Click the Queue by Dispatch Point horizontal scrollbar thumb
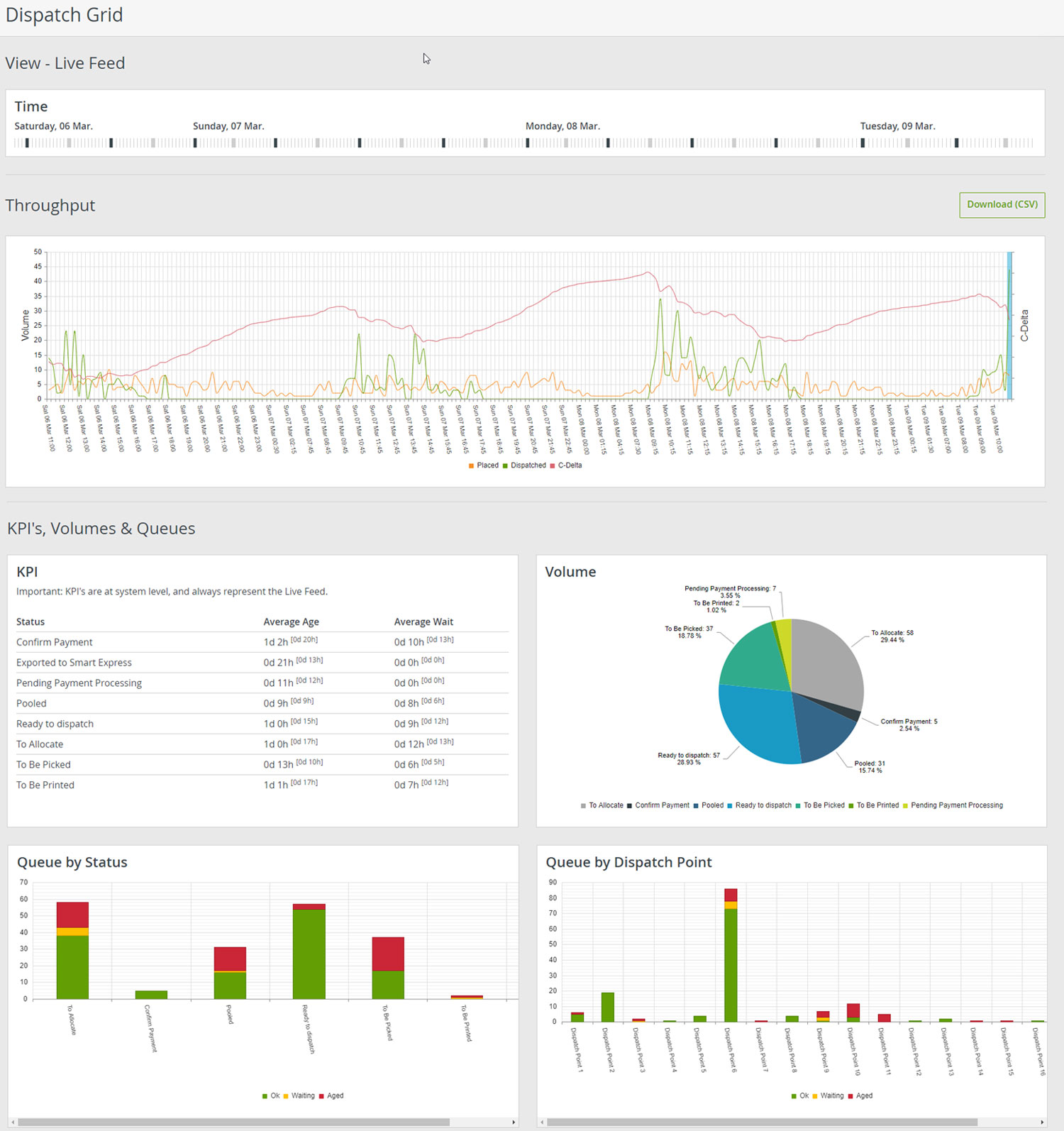 point(763,1122)
